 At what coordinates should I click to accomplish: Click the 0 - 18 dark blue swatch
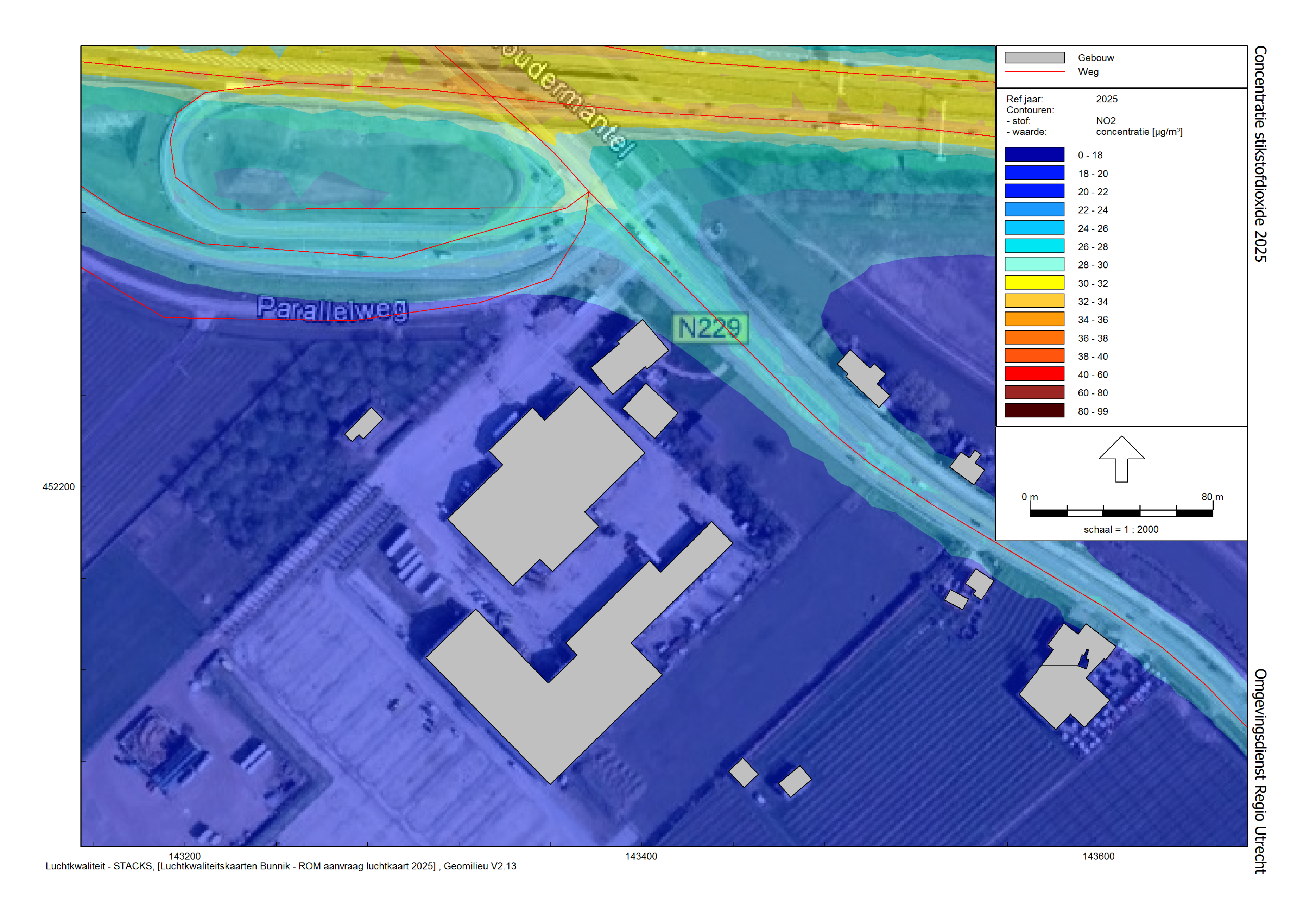pos(1034,155)
